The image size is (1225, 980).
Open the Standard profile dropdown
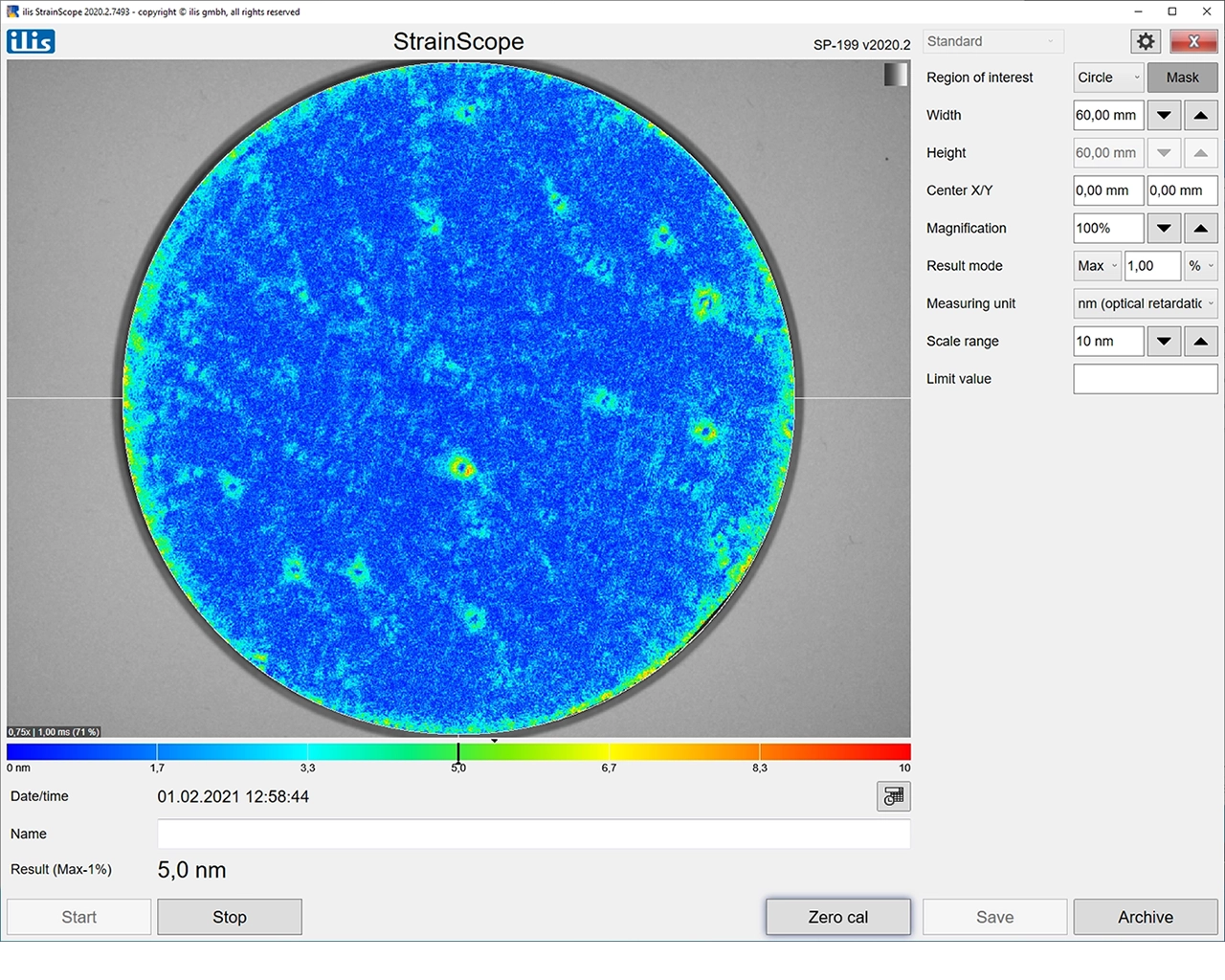click(x=993, y=41)
